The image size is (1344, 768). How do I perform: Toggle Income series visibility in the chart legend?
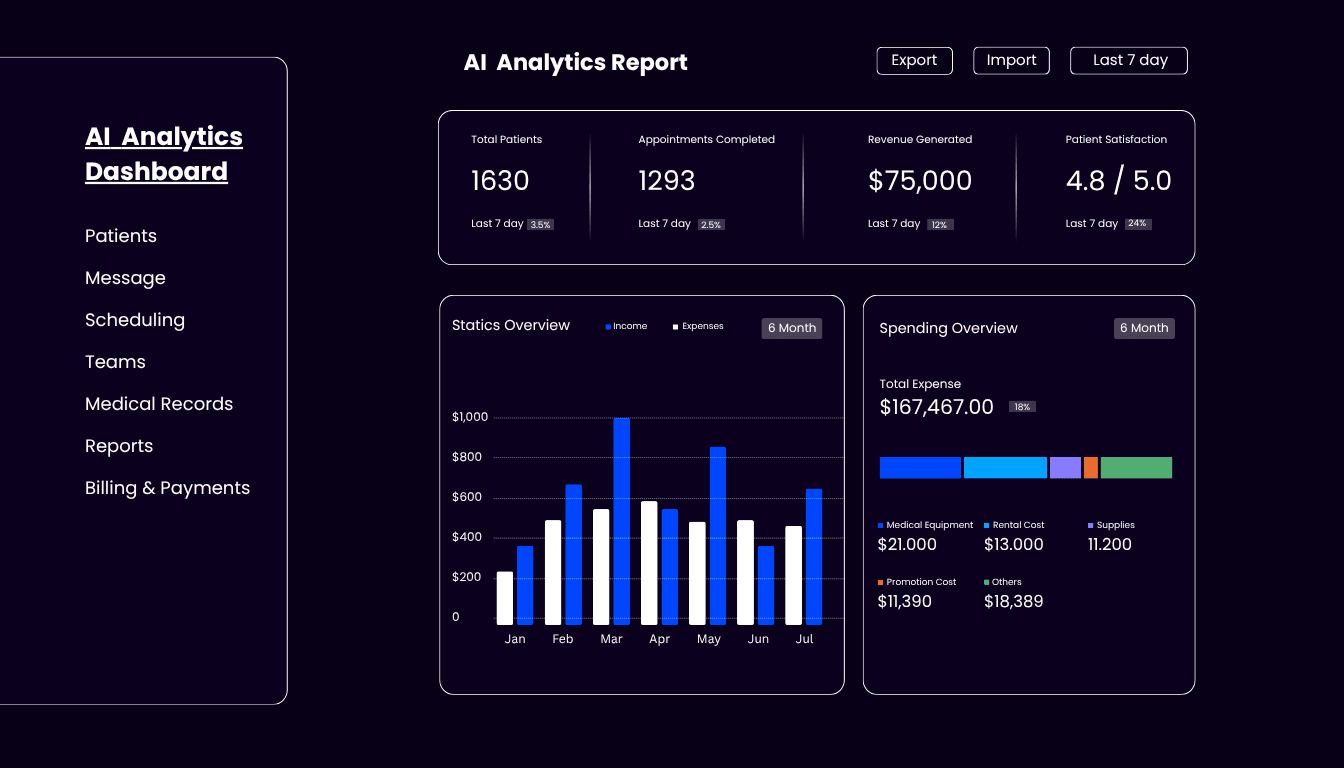coord(625,325)
